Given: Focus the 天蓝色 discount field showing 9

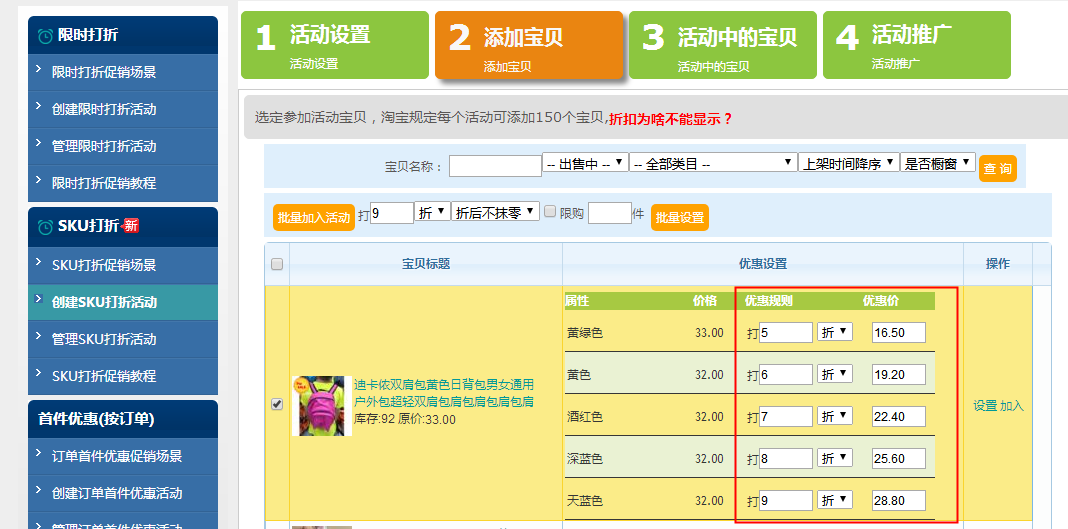Looking at the screenshot, I should coord(786,500).
